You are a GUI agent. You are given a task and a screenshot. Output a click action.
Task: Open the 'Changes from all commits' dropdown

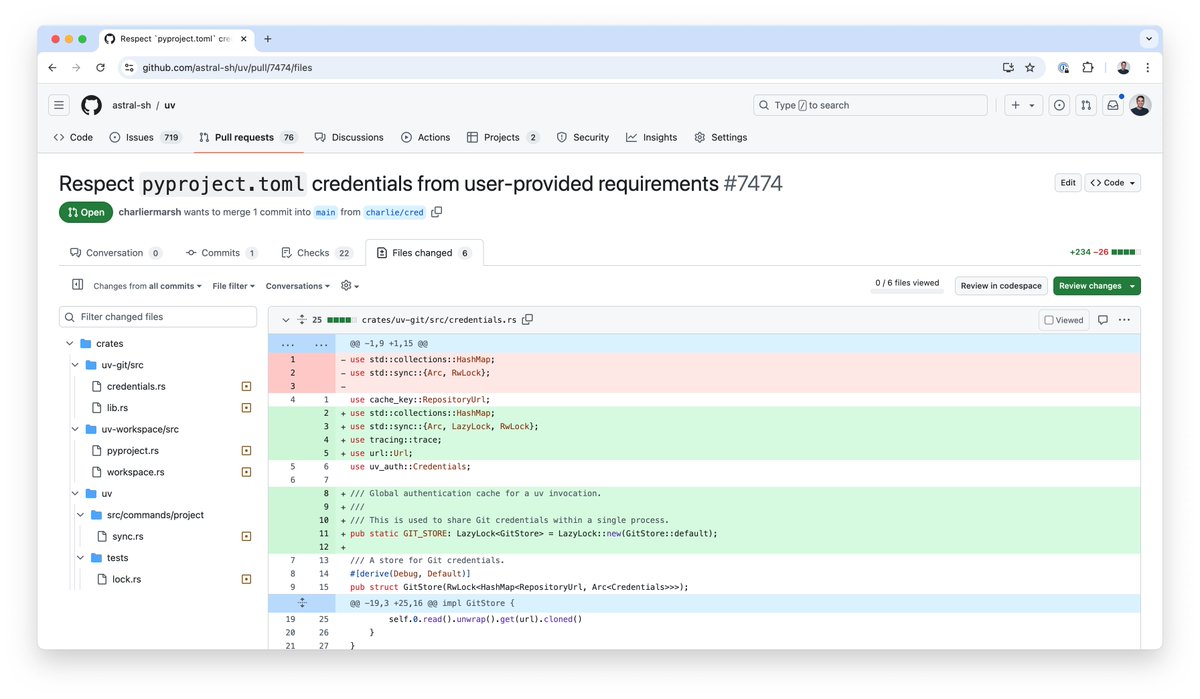(147, 286)
